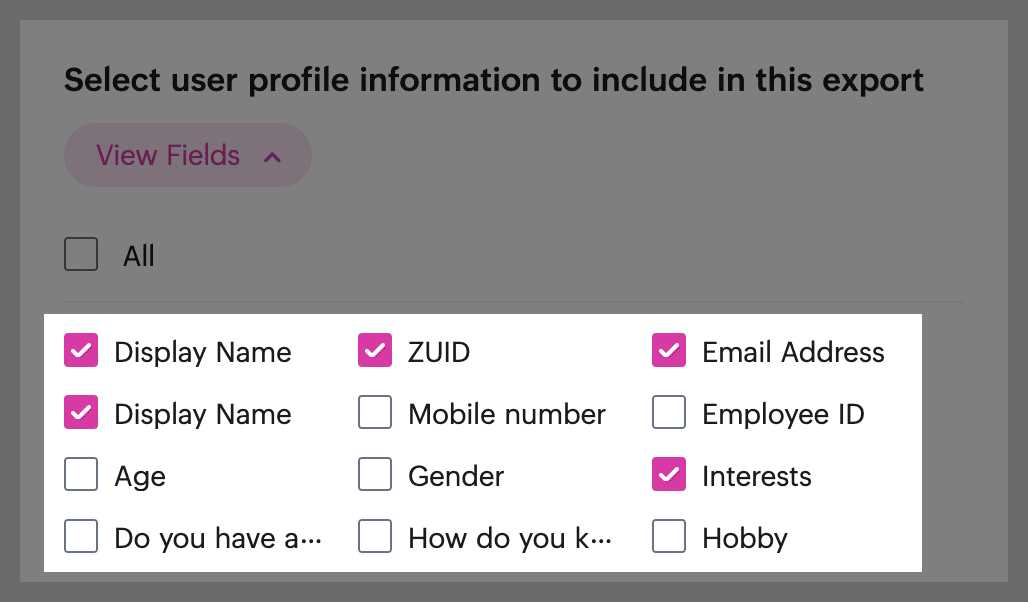Enable the Hobby checkbox

point(669,536)
